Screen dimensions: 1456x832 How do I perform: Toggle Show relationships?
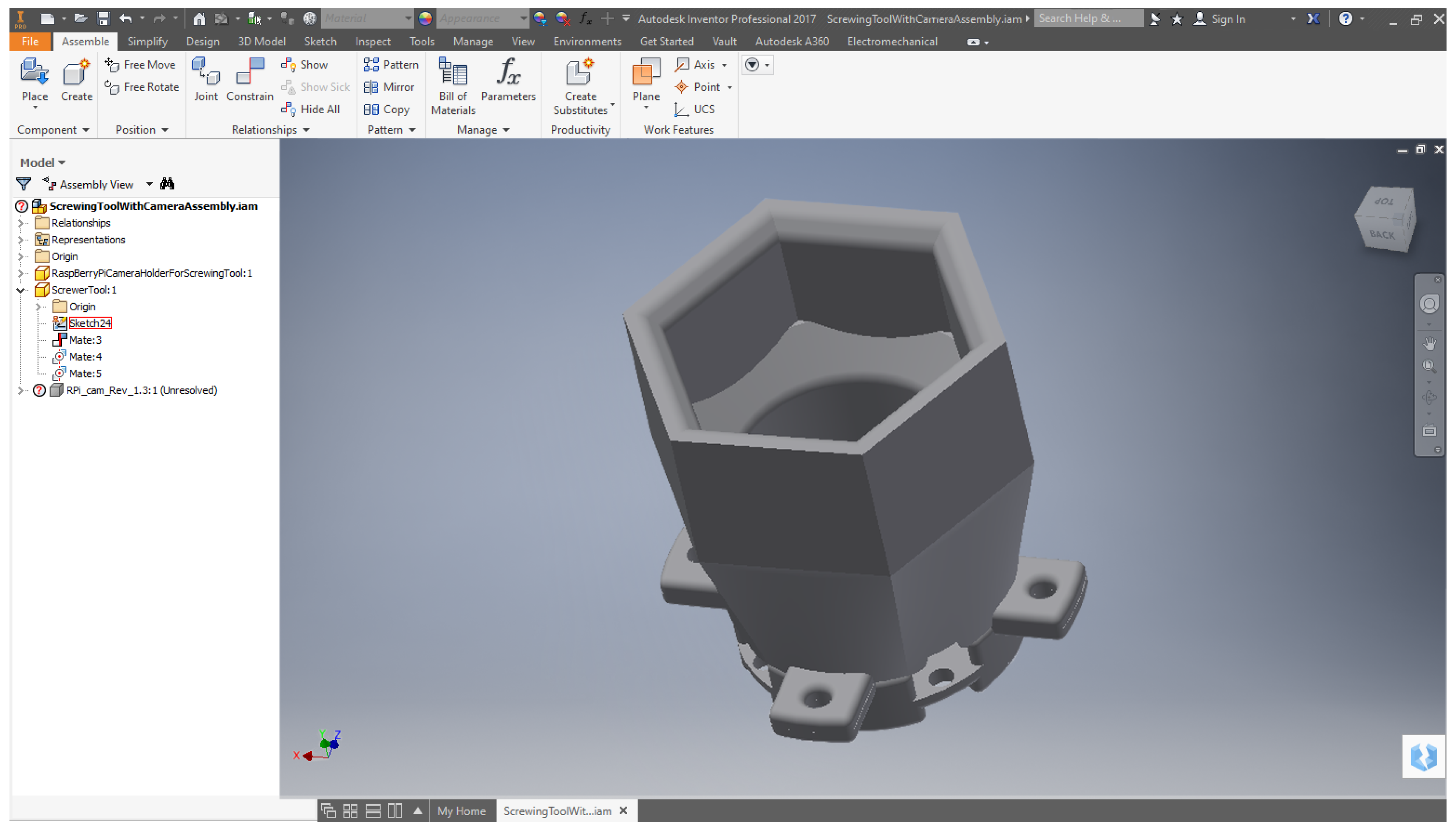pos(305,65)
